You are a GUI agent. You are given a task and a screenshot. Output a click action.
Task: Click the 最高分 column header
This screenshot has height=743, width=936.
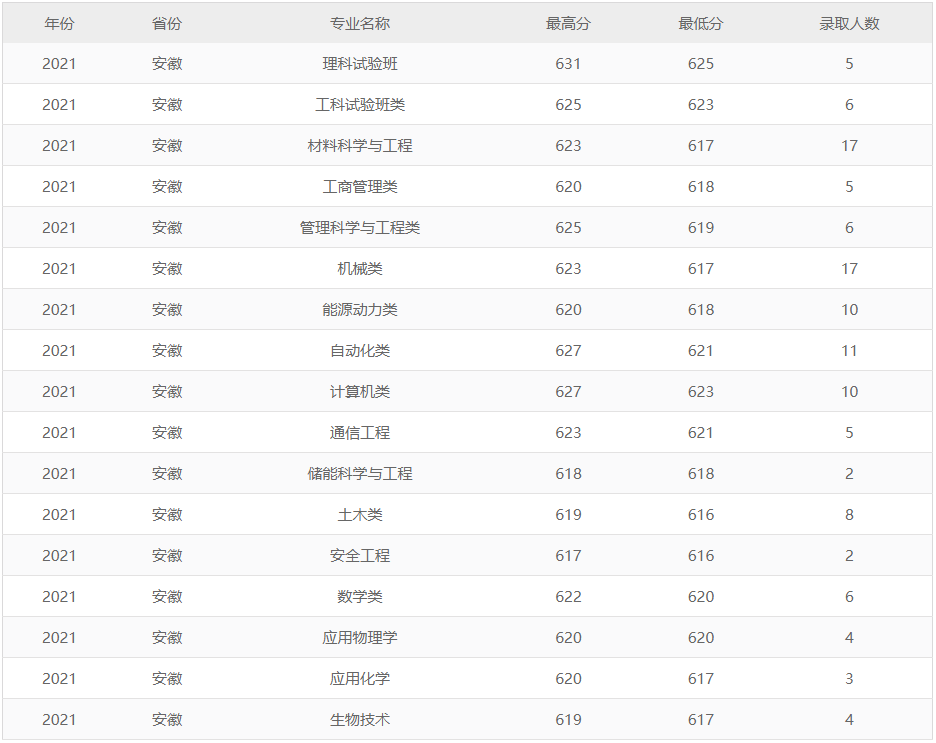point(568,23)
